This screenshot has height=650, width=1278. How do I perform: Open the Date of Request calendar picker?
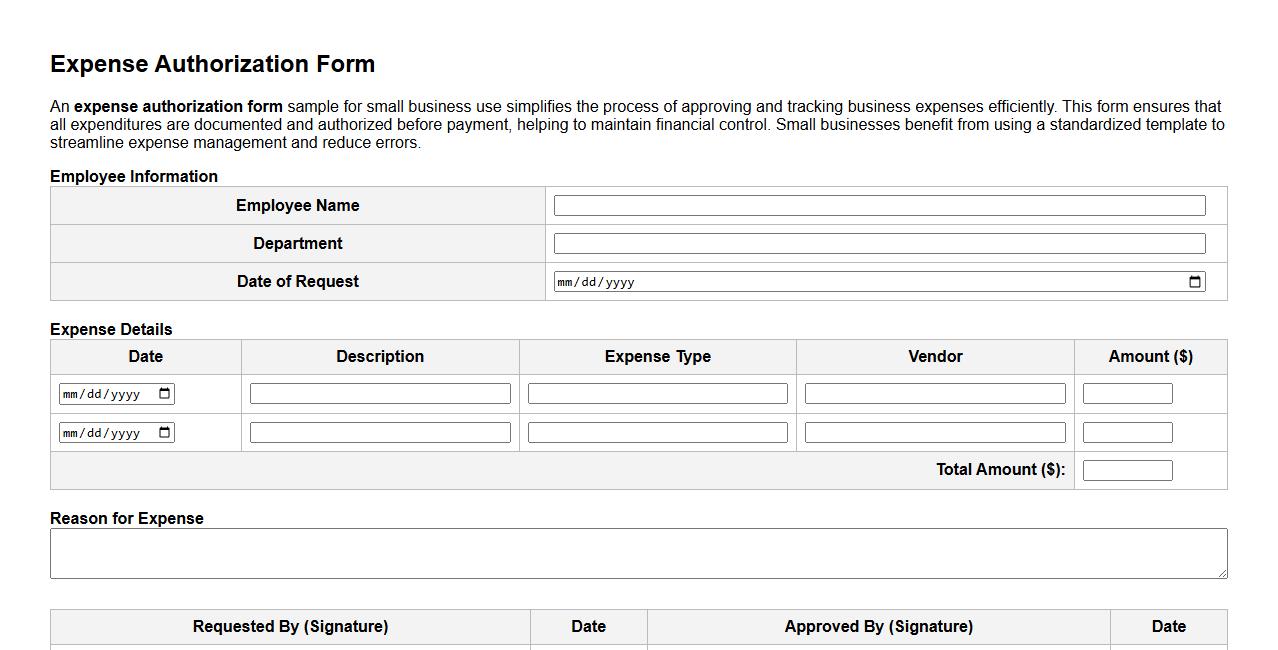1194,282
